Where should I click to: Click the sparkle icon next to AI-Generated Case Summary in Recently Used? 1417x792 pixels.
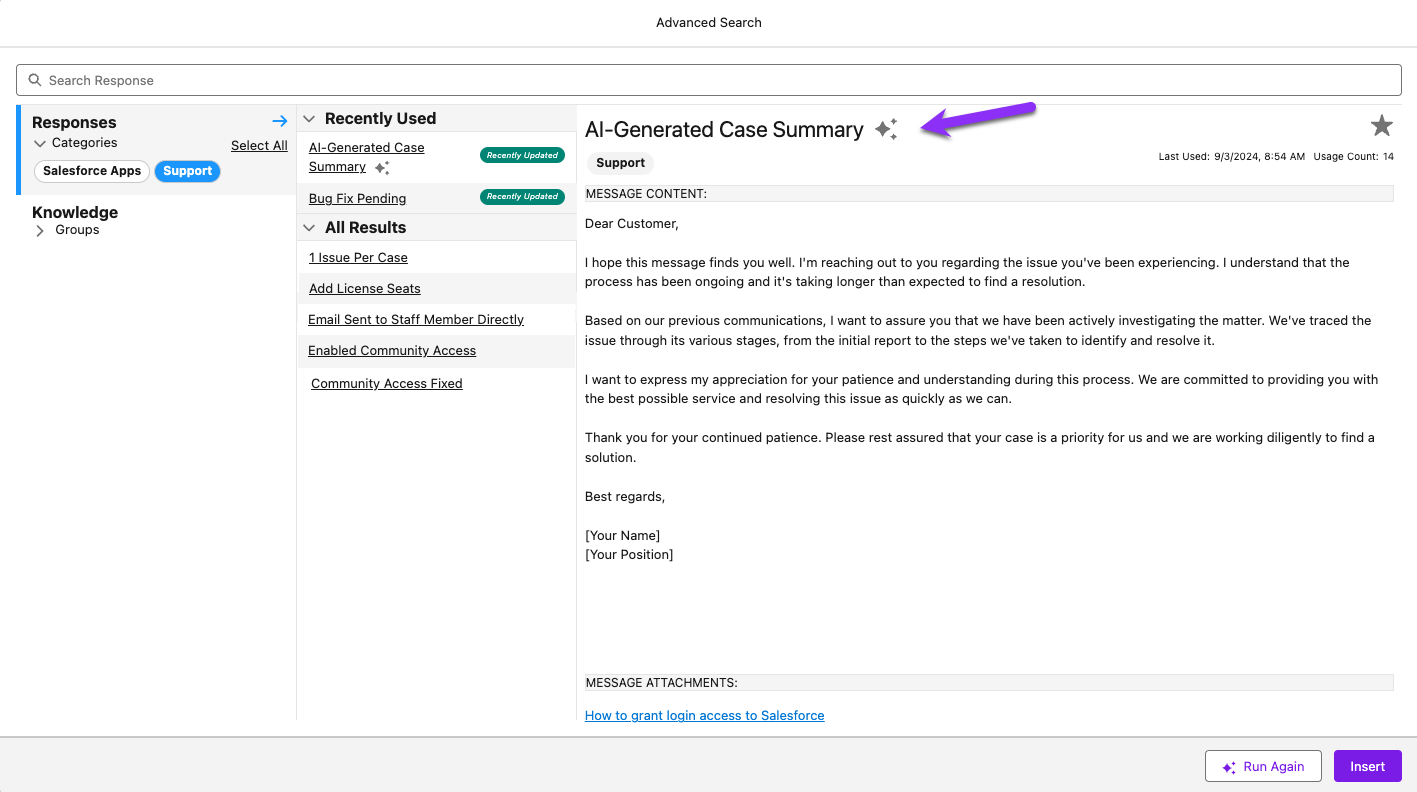382,168
